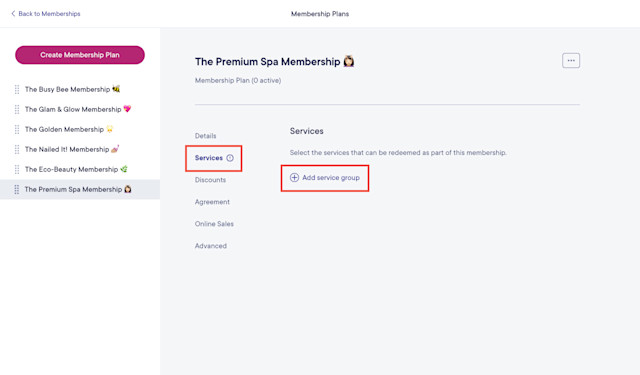Select the Advanced tab
Screen dimensions: 640x375
pos(211,246)
